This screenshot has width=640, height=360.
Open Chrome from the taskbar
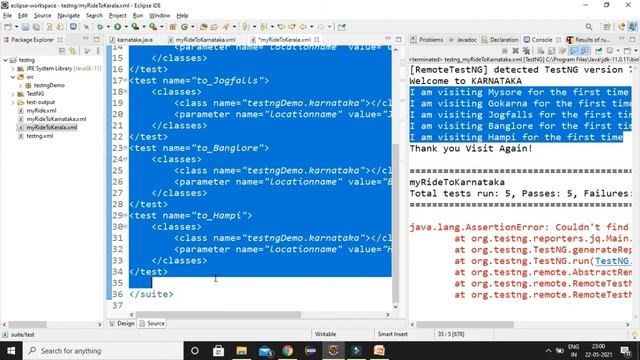(x=288, y=351)
